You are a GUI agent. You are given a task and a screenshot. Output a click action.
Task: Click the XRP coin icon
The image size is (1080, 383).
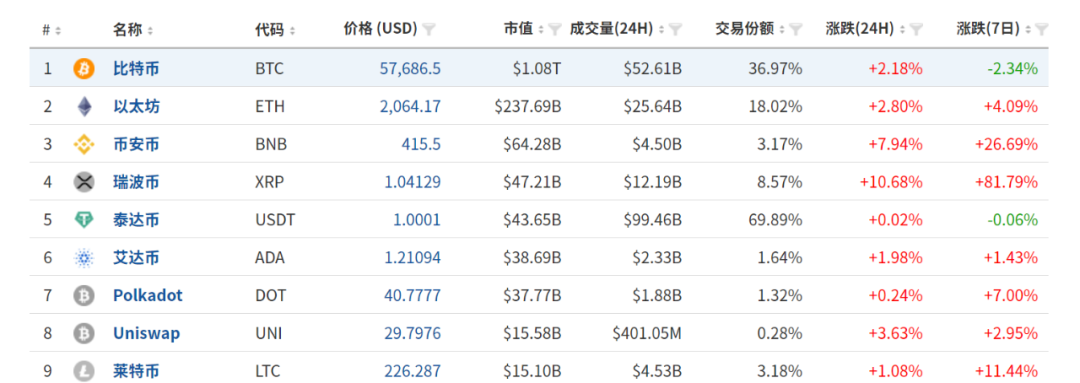pyautogui.click(x=83, y=183)
